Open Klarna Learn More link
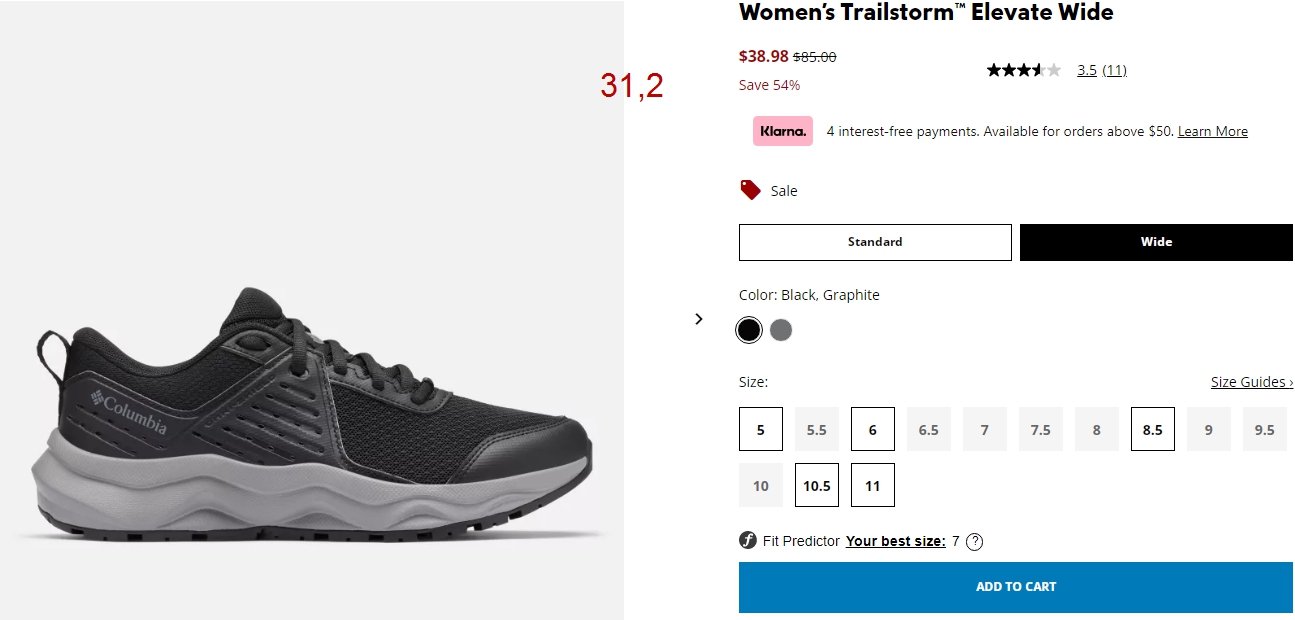 click(1213, 132)
